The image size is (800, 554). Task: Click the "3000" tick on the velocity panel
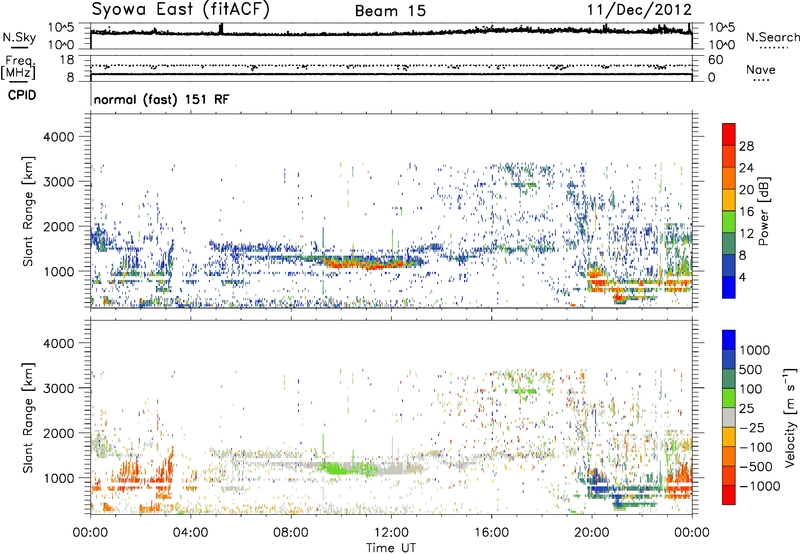pyautogui.click(x=58, y=388)
